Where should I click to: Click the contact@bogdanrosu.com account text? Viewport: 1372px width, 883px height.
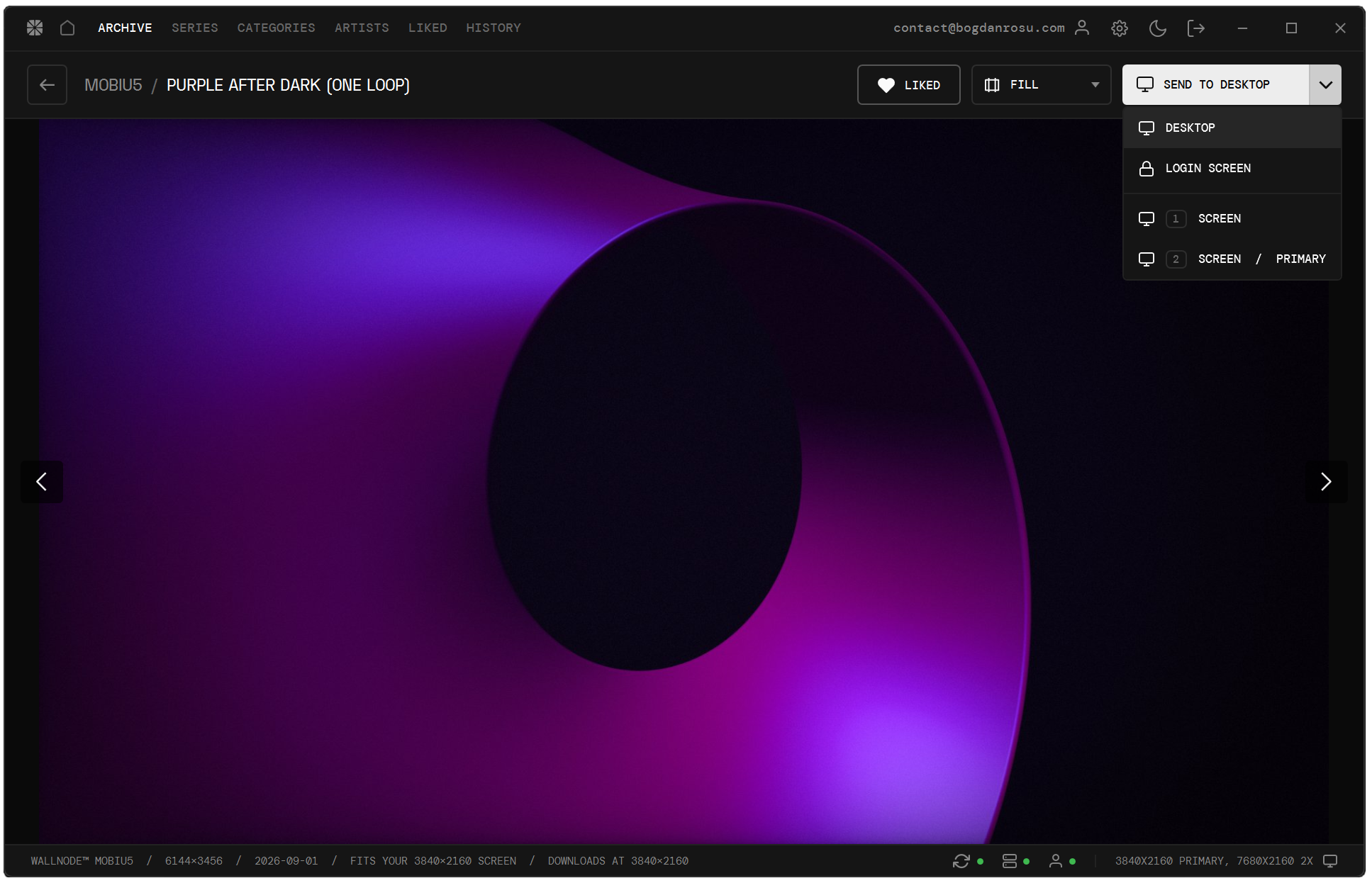click(979, 28)
